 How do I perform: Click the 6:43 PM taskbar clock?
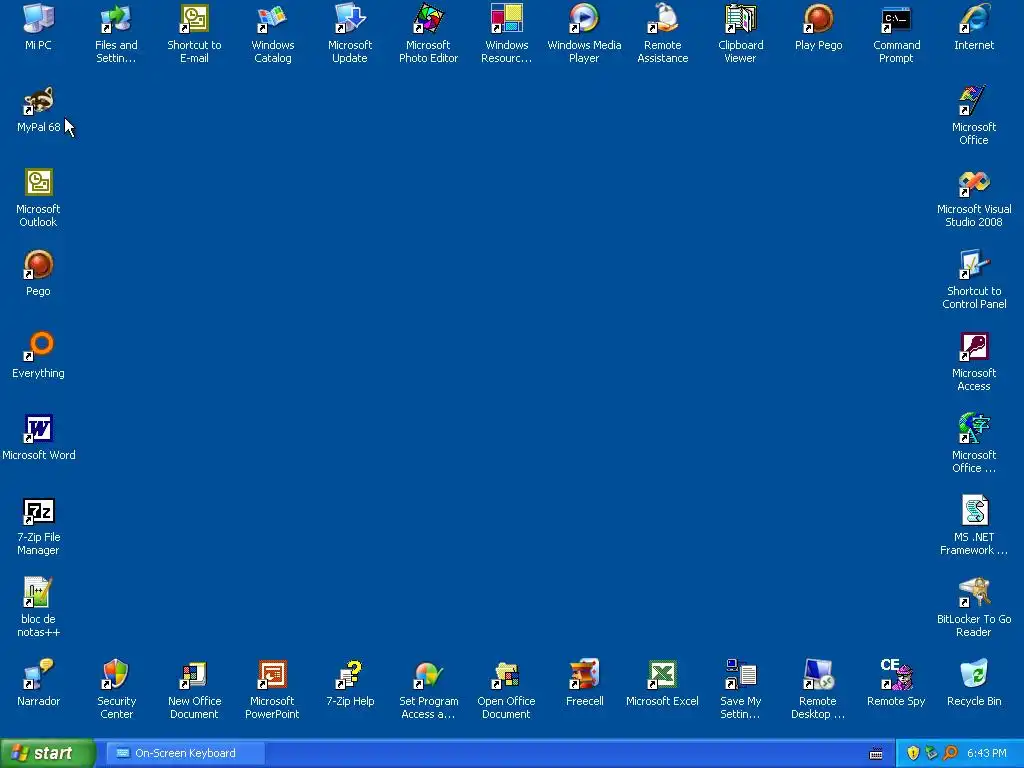pyautogui.click(x=986, y=753)
